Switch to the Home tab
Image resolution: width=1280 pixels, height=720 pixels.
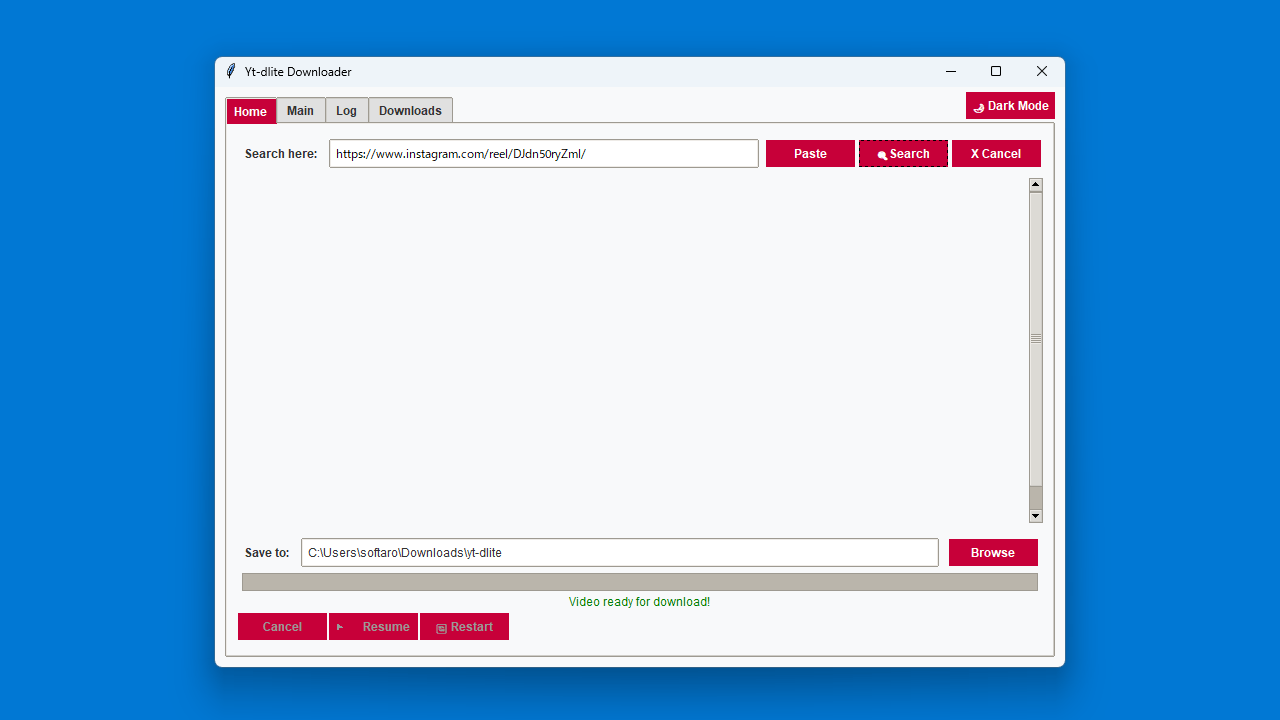point(250,111)
